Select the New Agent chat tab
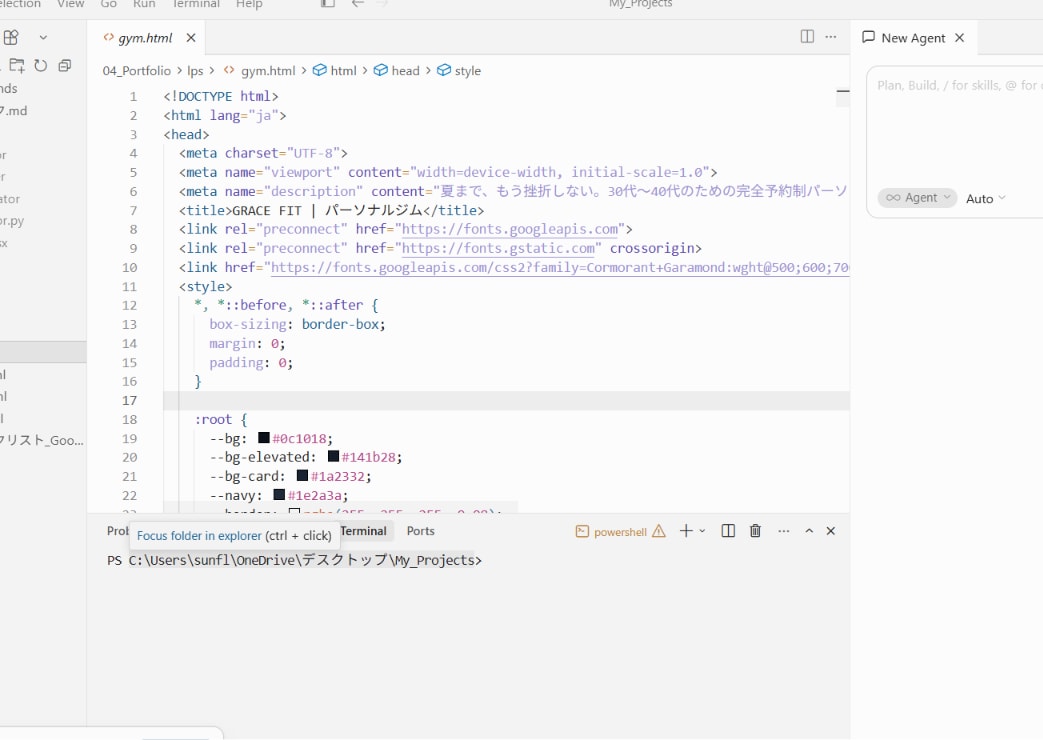 tap(913, 38)
